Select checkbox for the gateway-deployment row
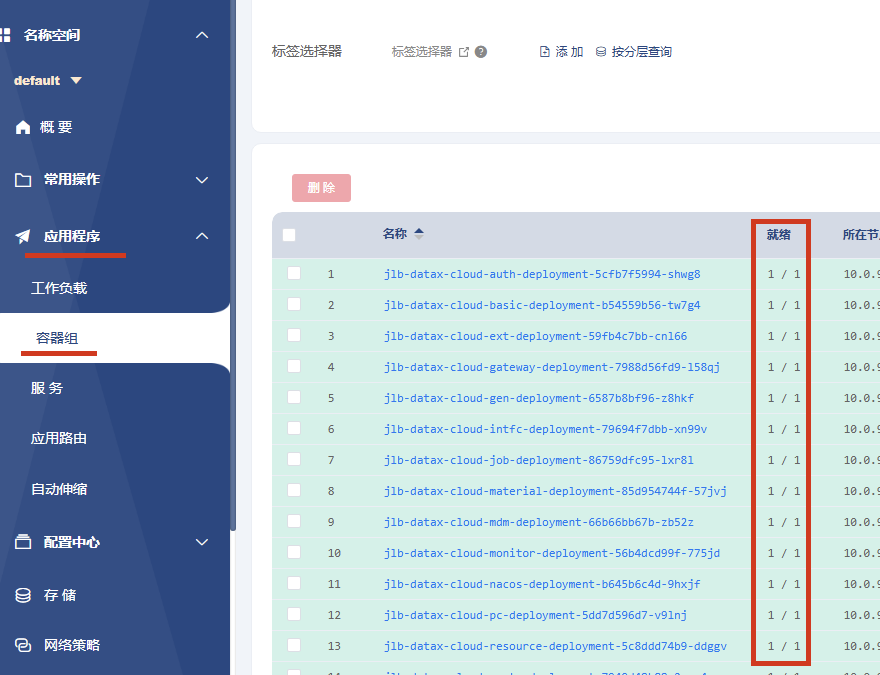The height and width of the screenshot is (675, 880). click(x=294, y=366)
